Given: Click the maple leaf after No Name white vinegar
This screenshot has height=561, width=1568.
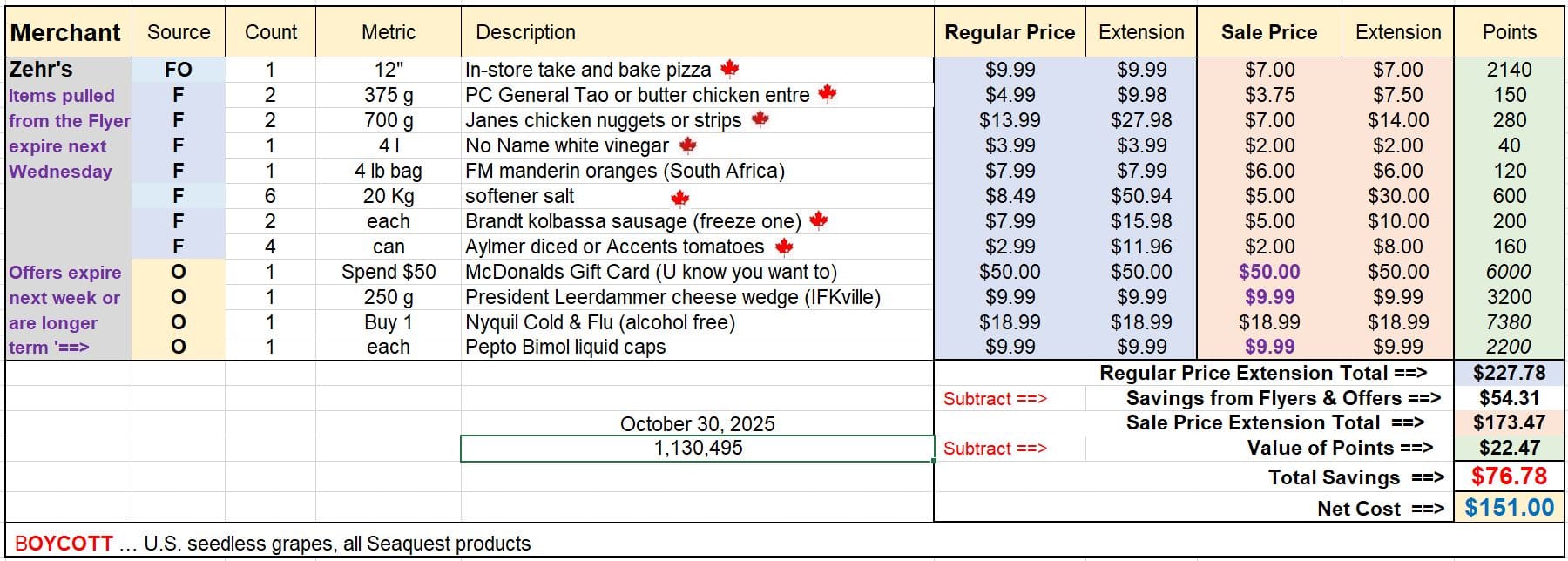Looking at the screenshot, I should coord(688,145).
